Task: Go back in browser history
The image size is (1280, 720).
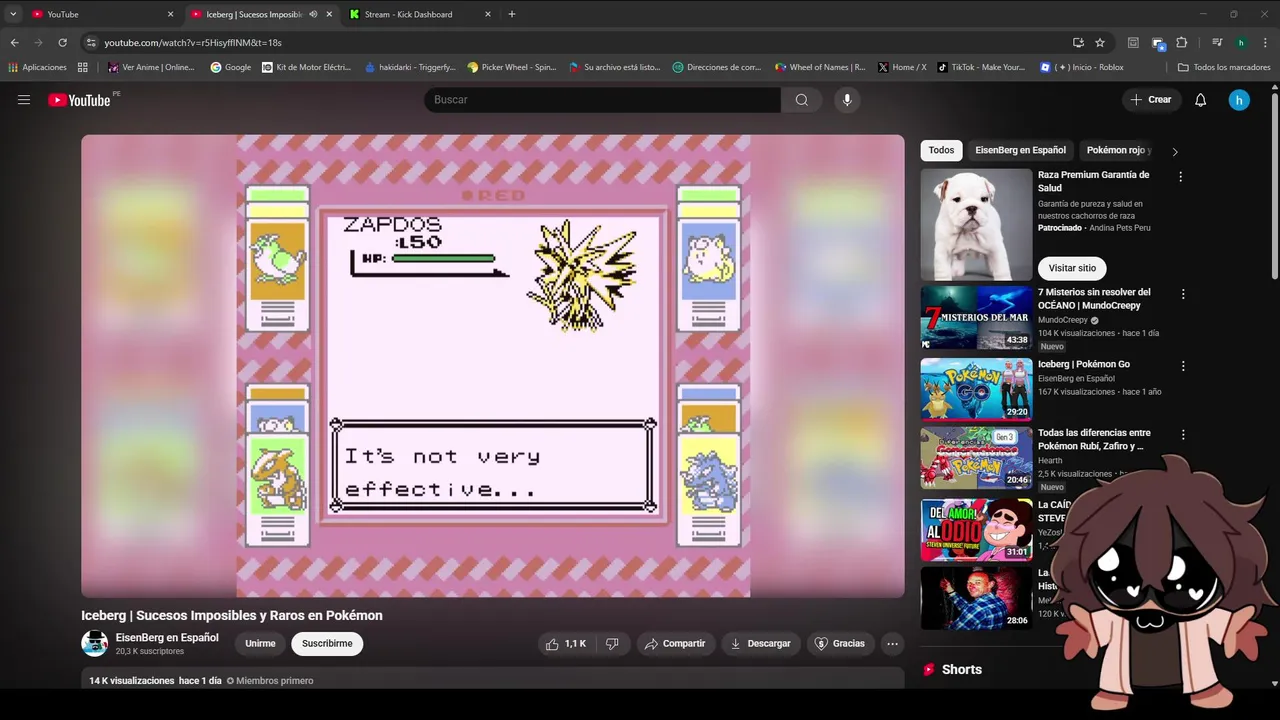Action: tap(14, 43)
